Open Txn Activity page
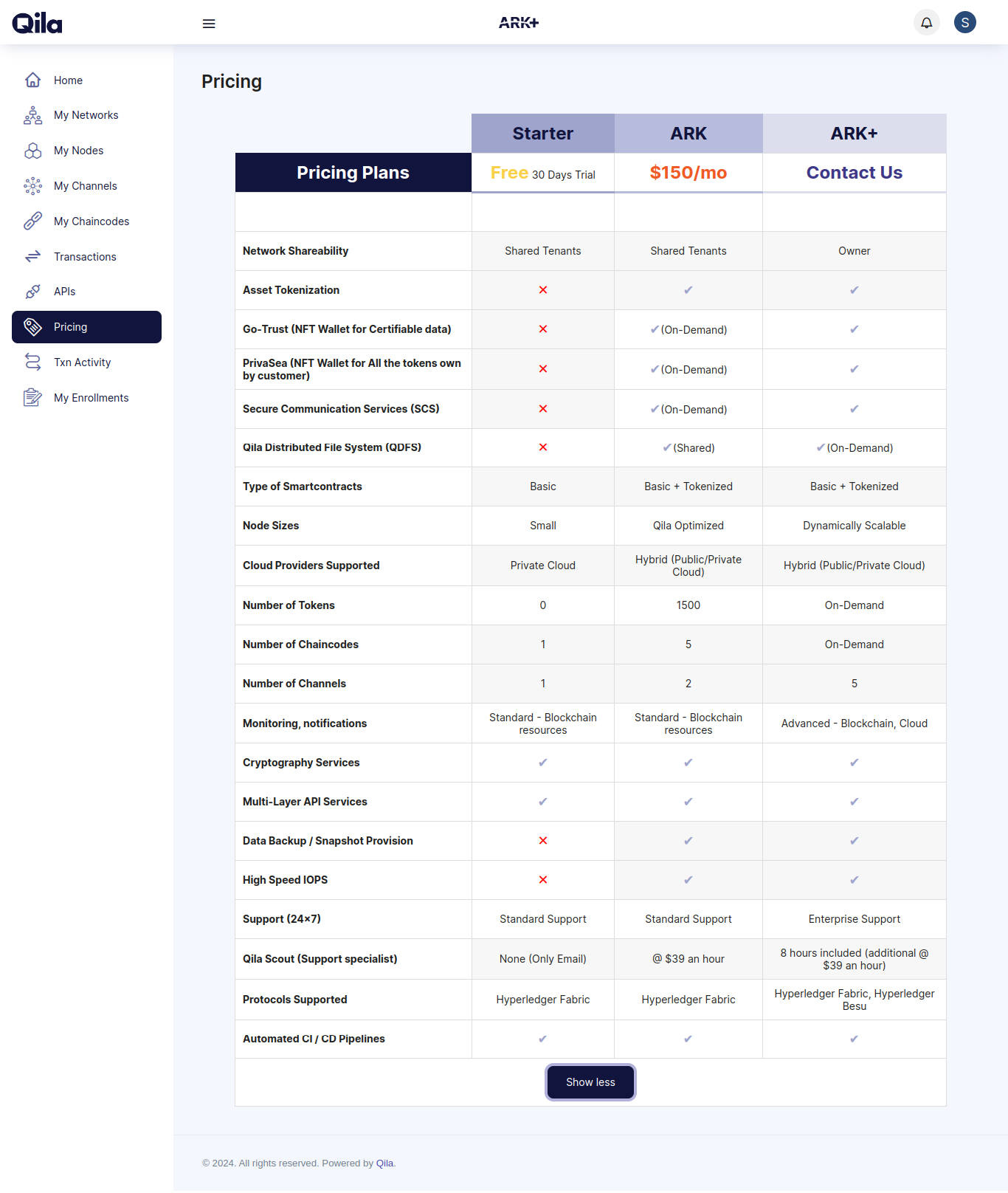The width and height of the screenshot is (1008, 1193). 86,362
